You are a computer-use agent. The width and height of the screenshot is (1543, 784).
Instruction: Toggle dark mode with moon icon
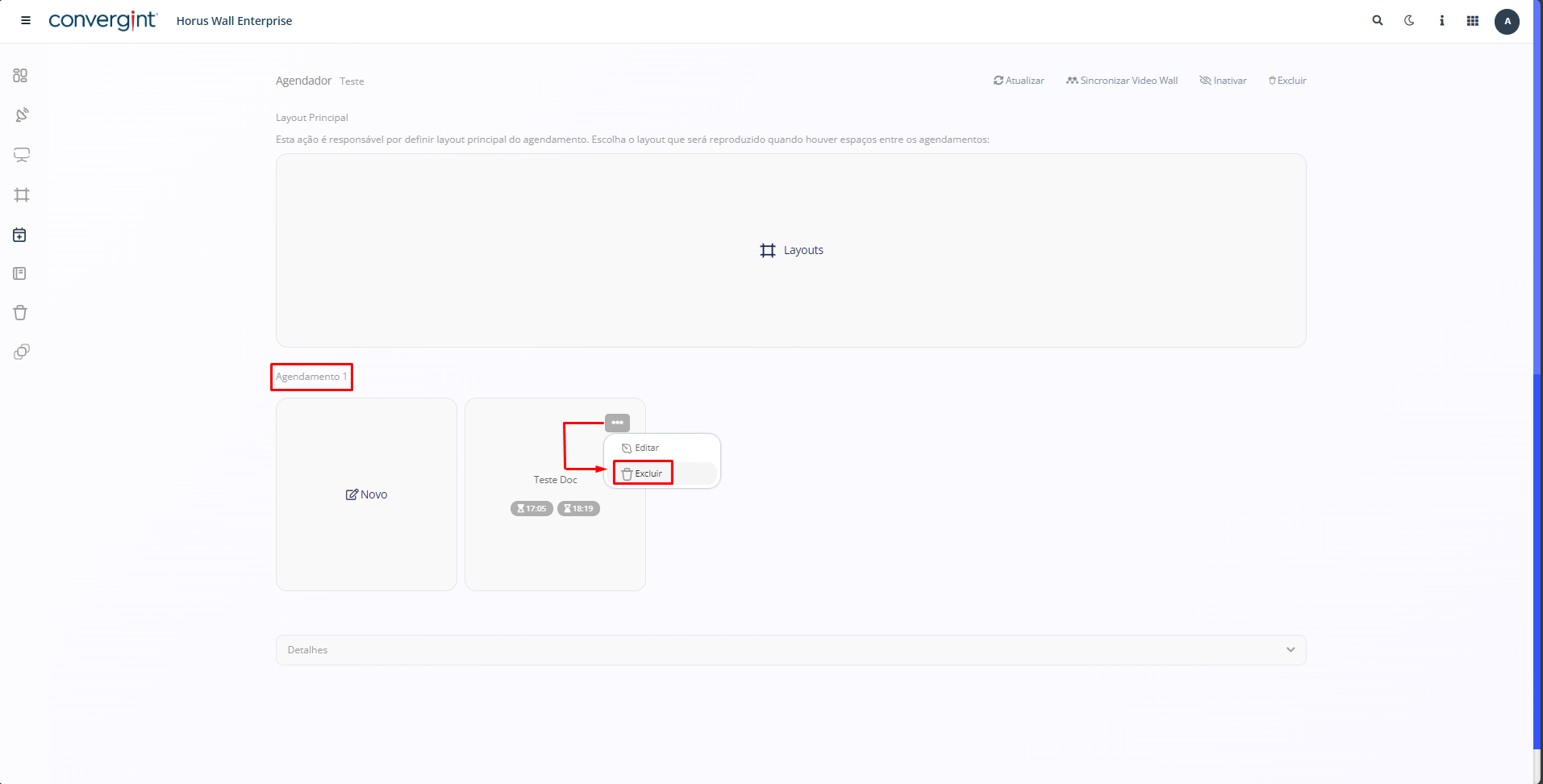pyautogui.click(x=1409, y=21)
